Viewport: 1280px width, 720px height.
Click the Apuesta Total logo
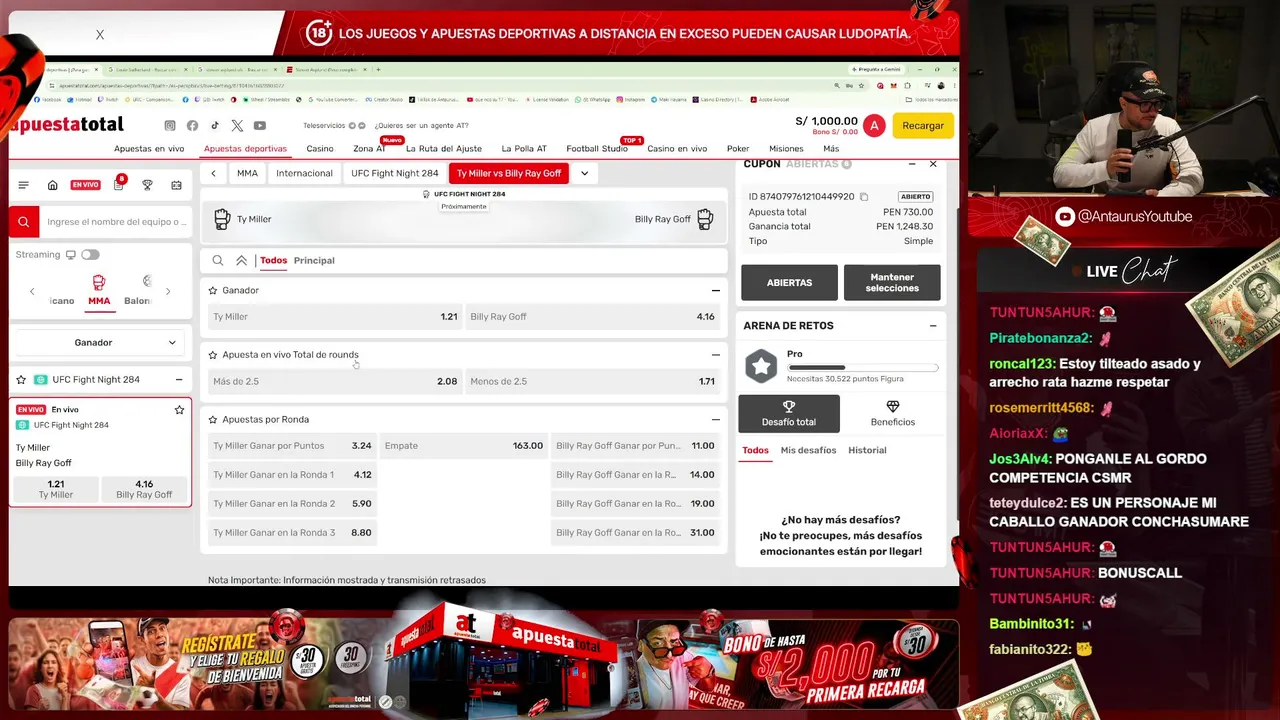(66, 125)
